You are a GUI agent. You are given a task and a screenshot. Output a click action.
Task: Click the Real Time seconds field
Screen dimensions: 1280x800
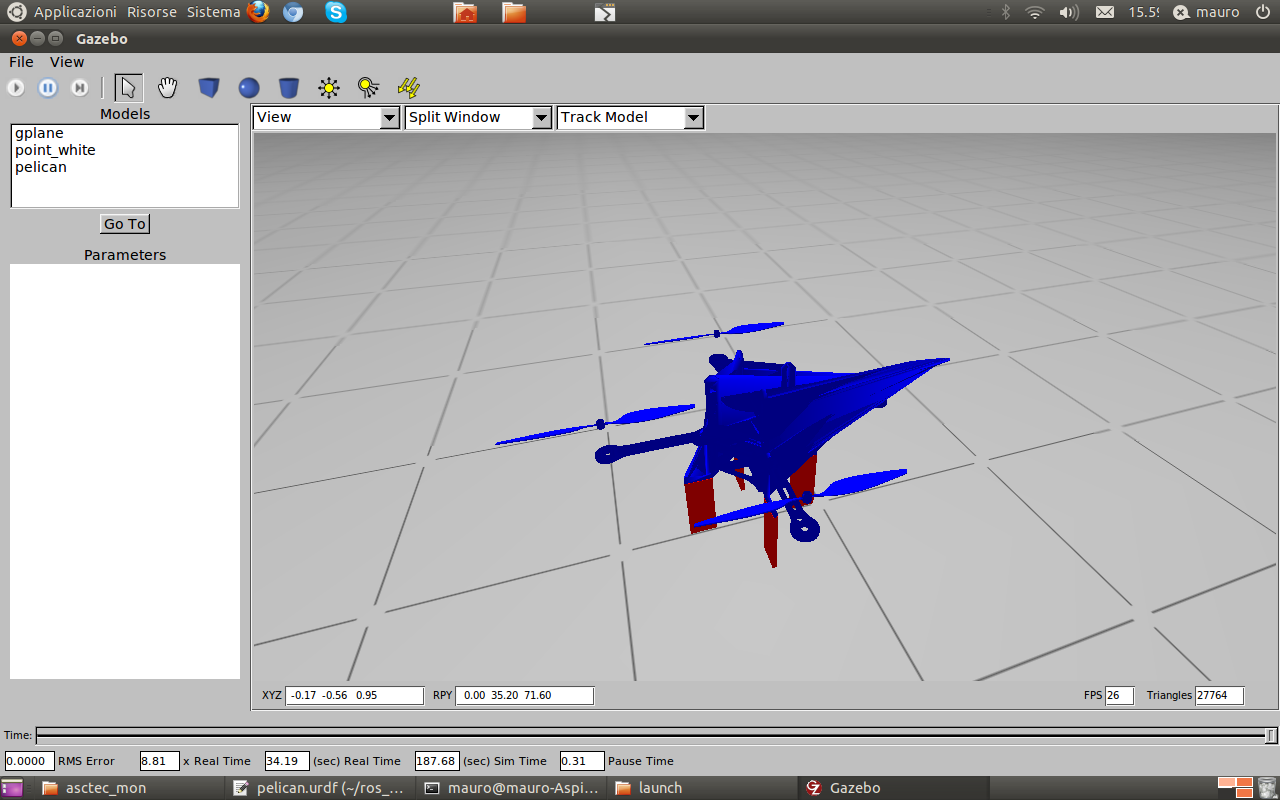click(x=287, y=761)
